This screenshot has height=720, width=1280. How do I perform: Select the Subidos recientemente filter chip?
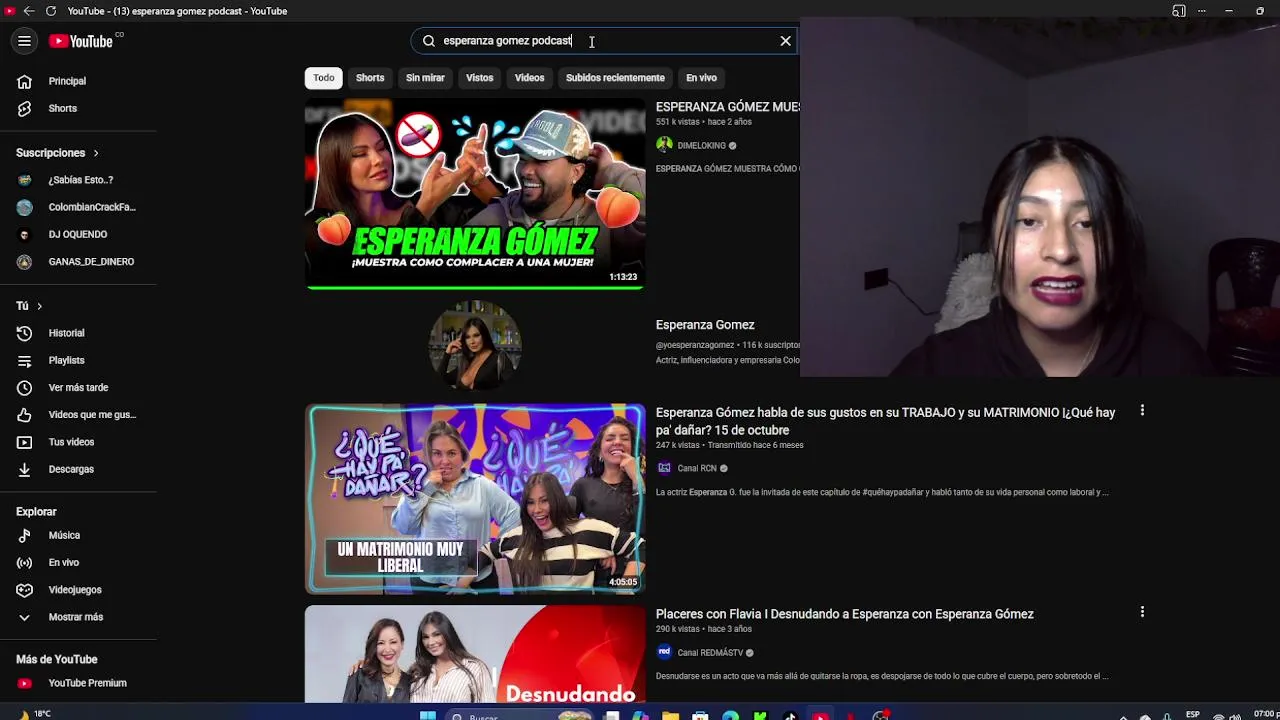tap(615, 78)
